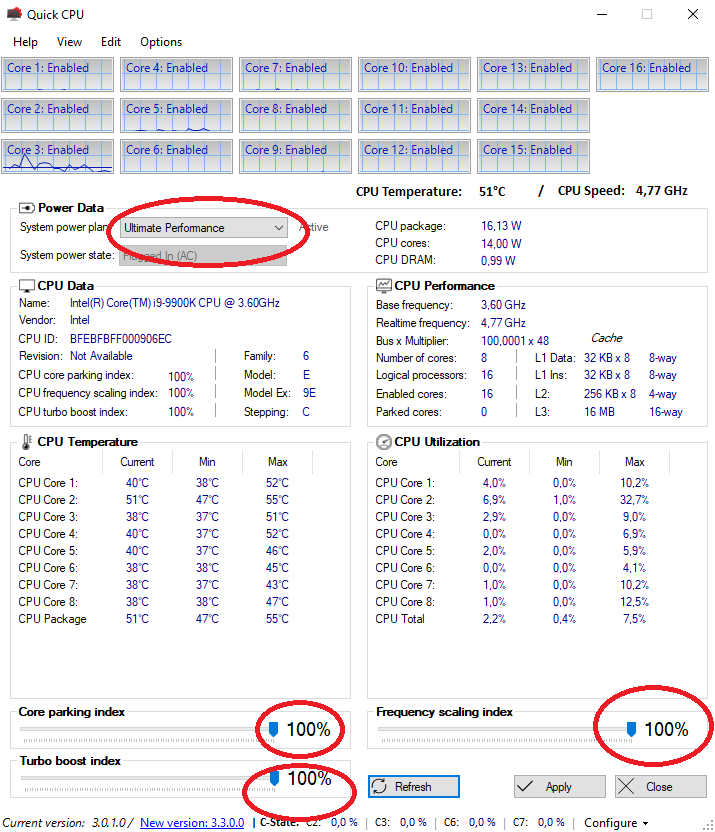Image resolution: width=715 pixels, height=832 pixels.
Task: Click the Bus x Multiplier value 100,0001 x 48
Action: (x=515, y=341)
